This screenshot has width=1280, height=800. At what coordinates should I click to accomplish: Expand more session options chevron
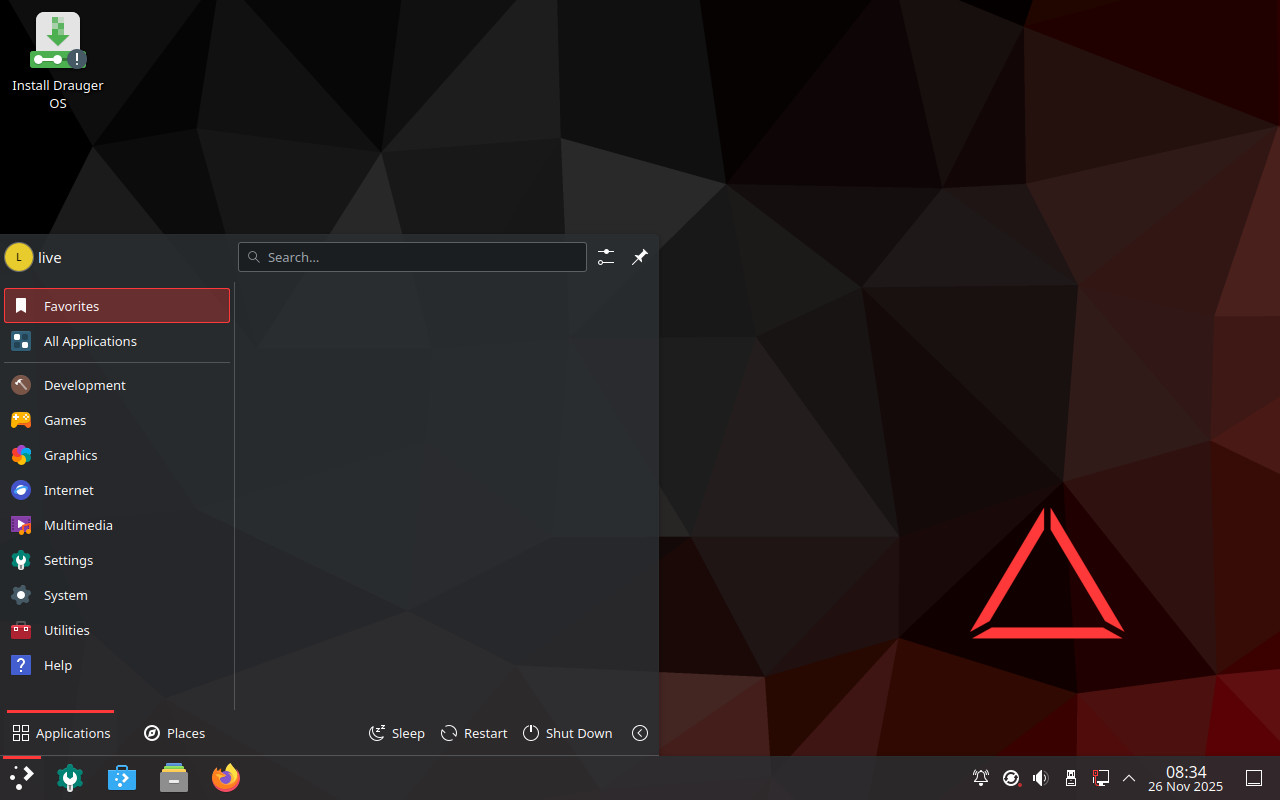coord(640,733)
